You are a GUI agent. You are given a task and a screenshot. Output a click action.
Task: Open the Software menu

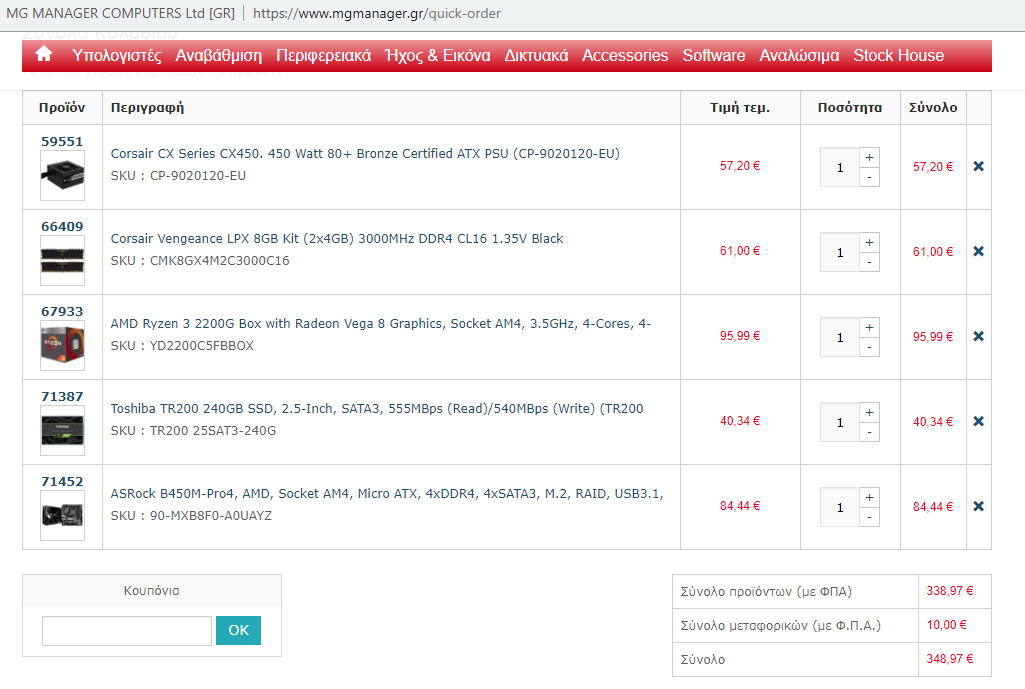(x=714, y=56)
